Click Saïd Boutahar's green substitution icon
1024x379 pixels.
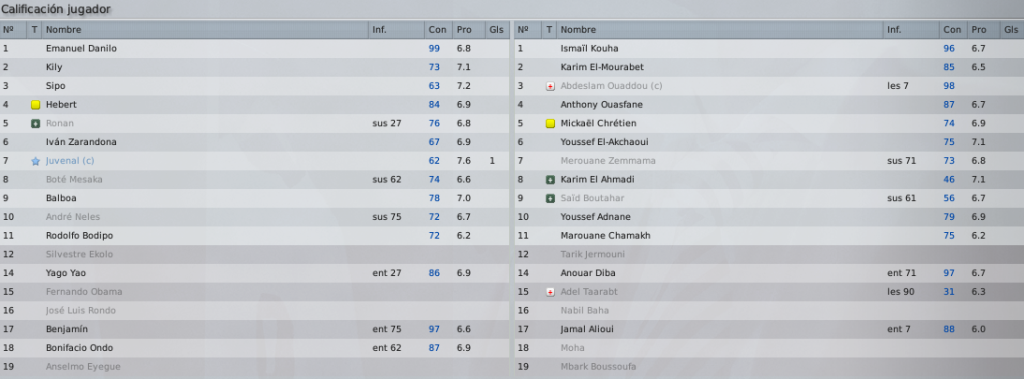[550, 198]
